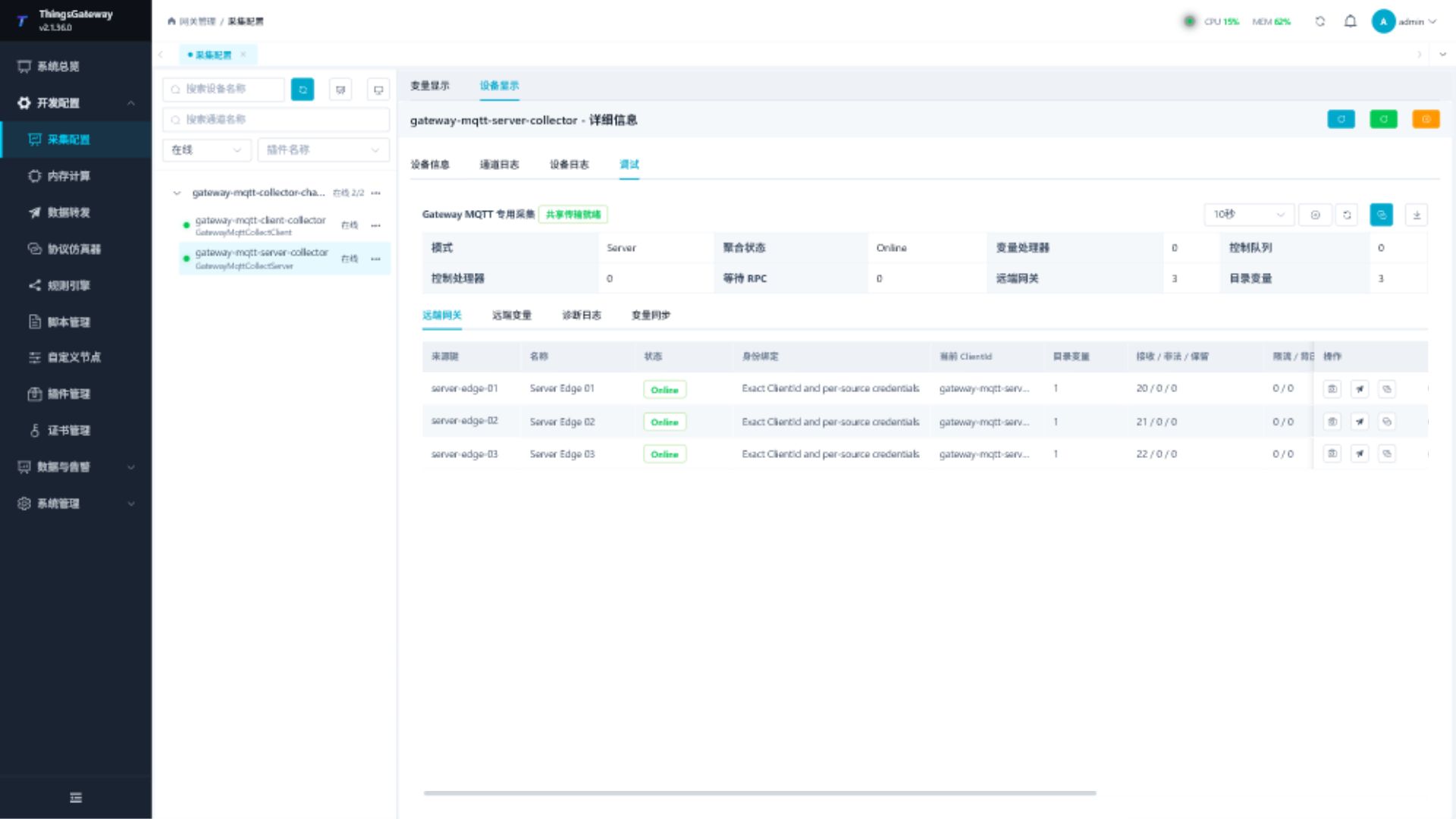Open 数据转发 in the sidebar
Image resolution: width=1456 pixels, height=819 pixels.
(76, 212)
